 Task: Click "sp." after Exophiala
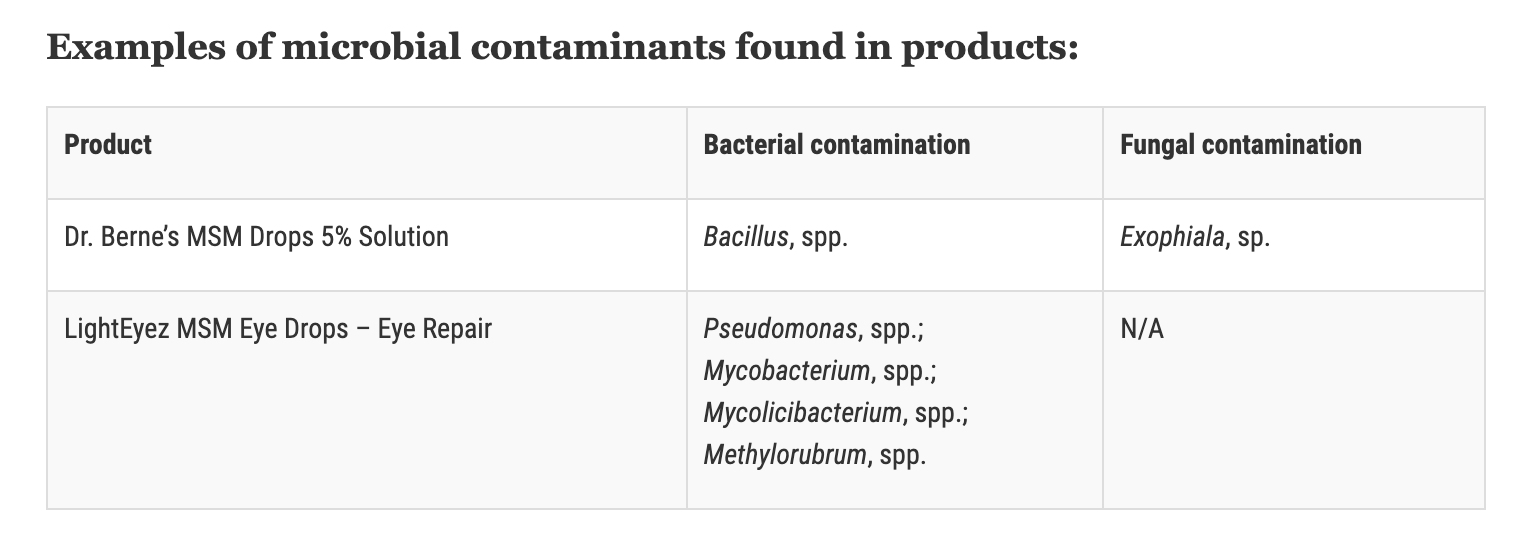coord(1254,240)
